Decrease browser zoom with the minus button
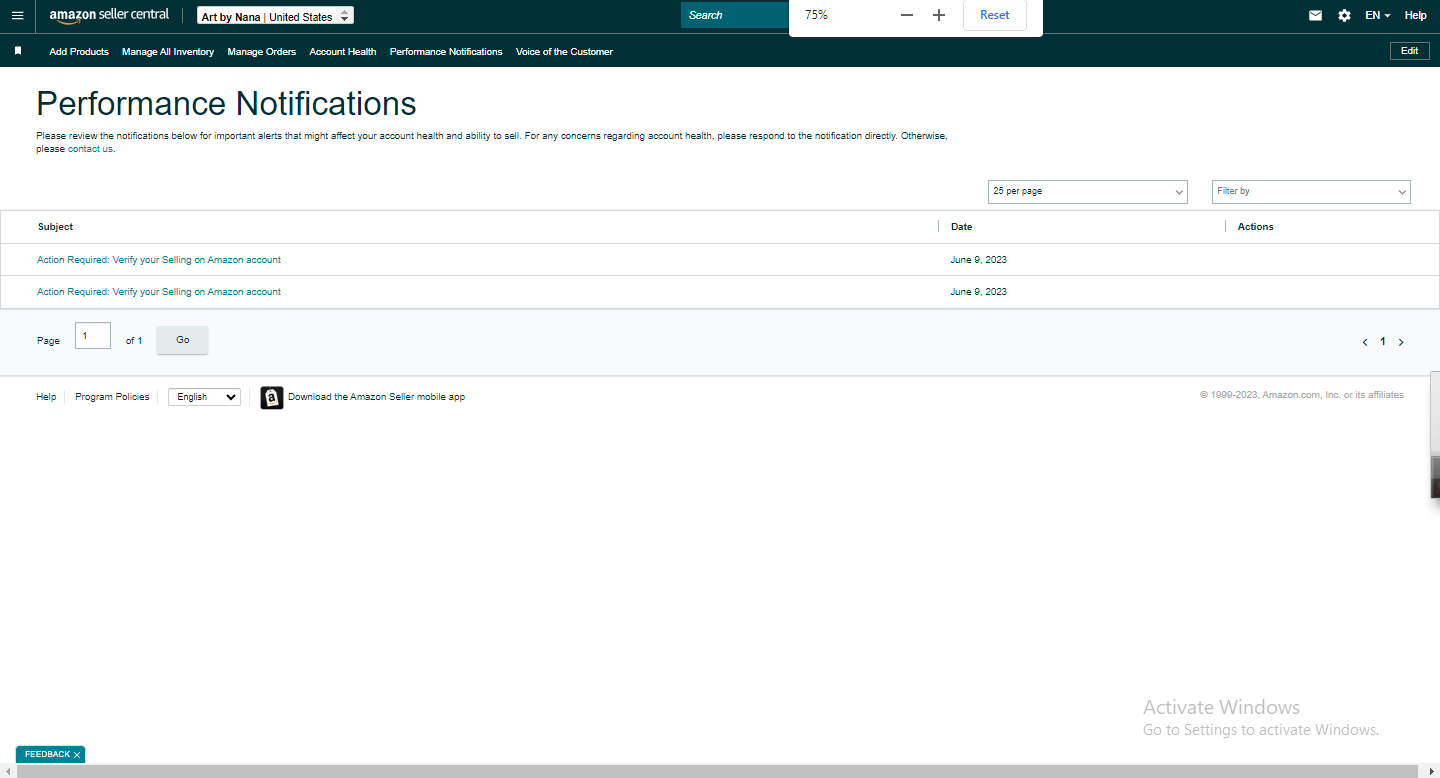This screenshot has height=778, width=1440. tap(907, 15)
